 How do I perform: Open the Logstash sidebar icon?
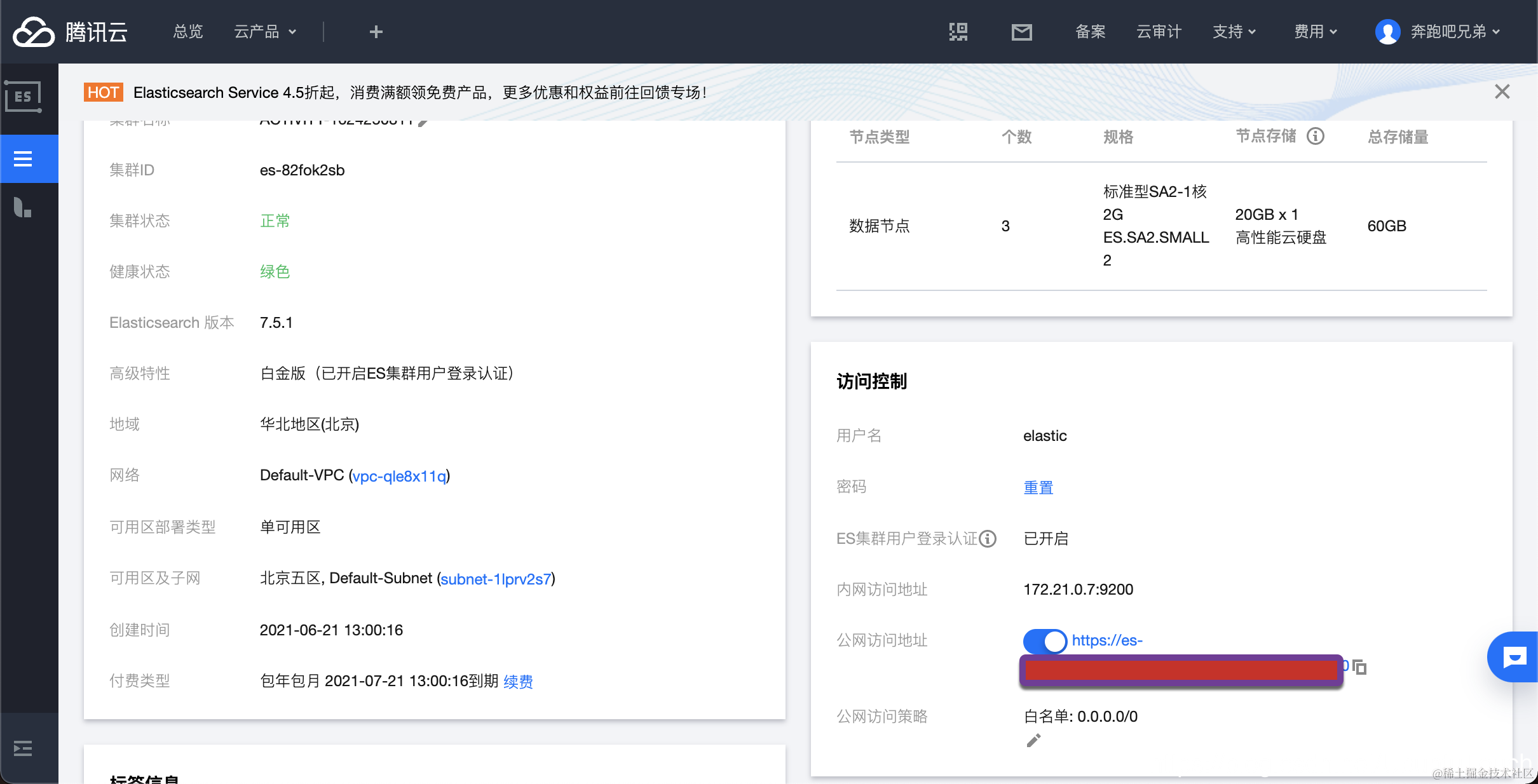coord(24,208)
